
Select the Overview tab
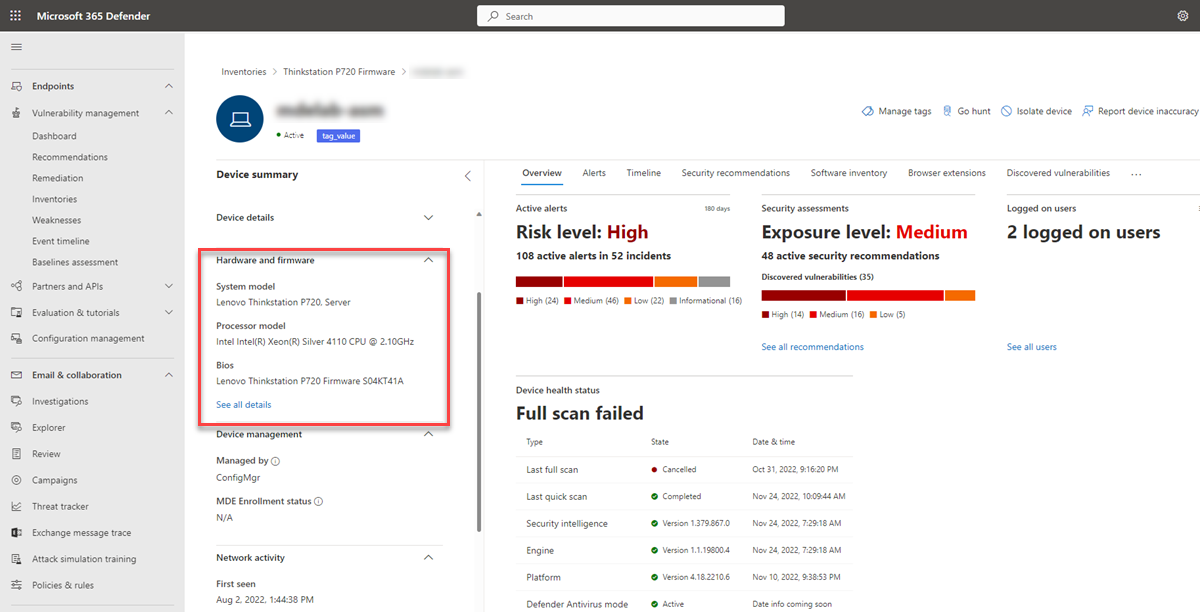pos(542,173)
